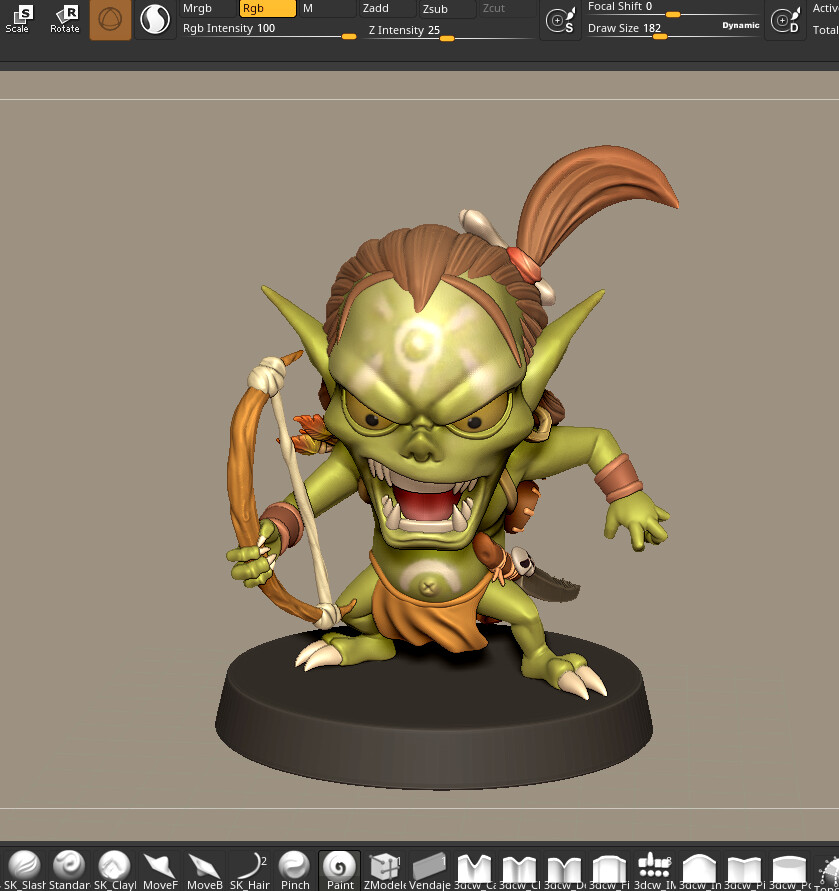Image resolution: width=839 pixels, height=891 pixels.
Task: Click the Scale gyro icon
Action: (17, 17)
